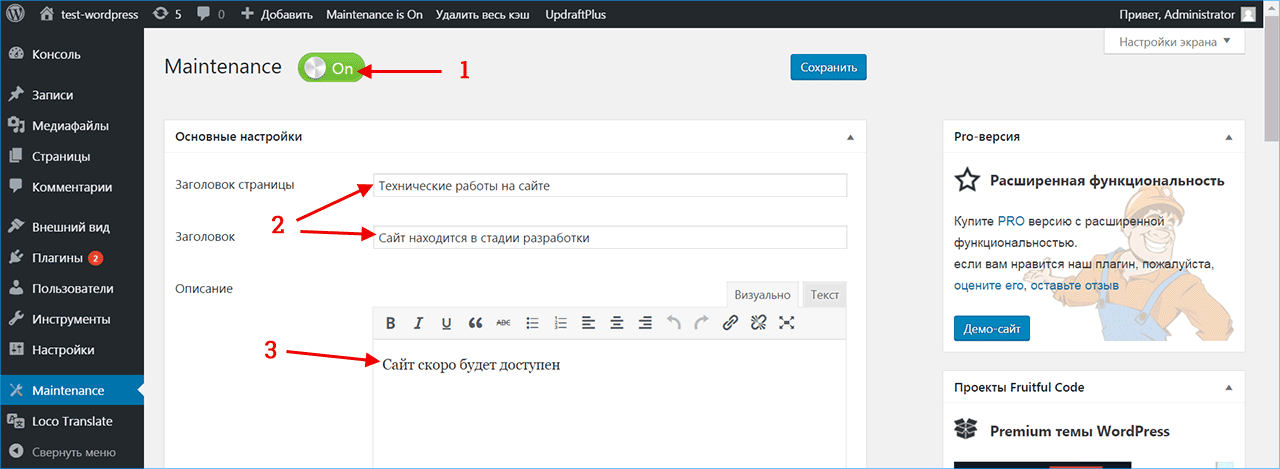
Task: Open the Настройки экрана dropdown
Action: point(1174,42)
